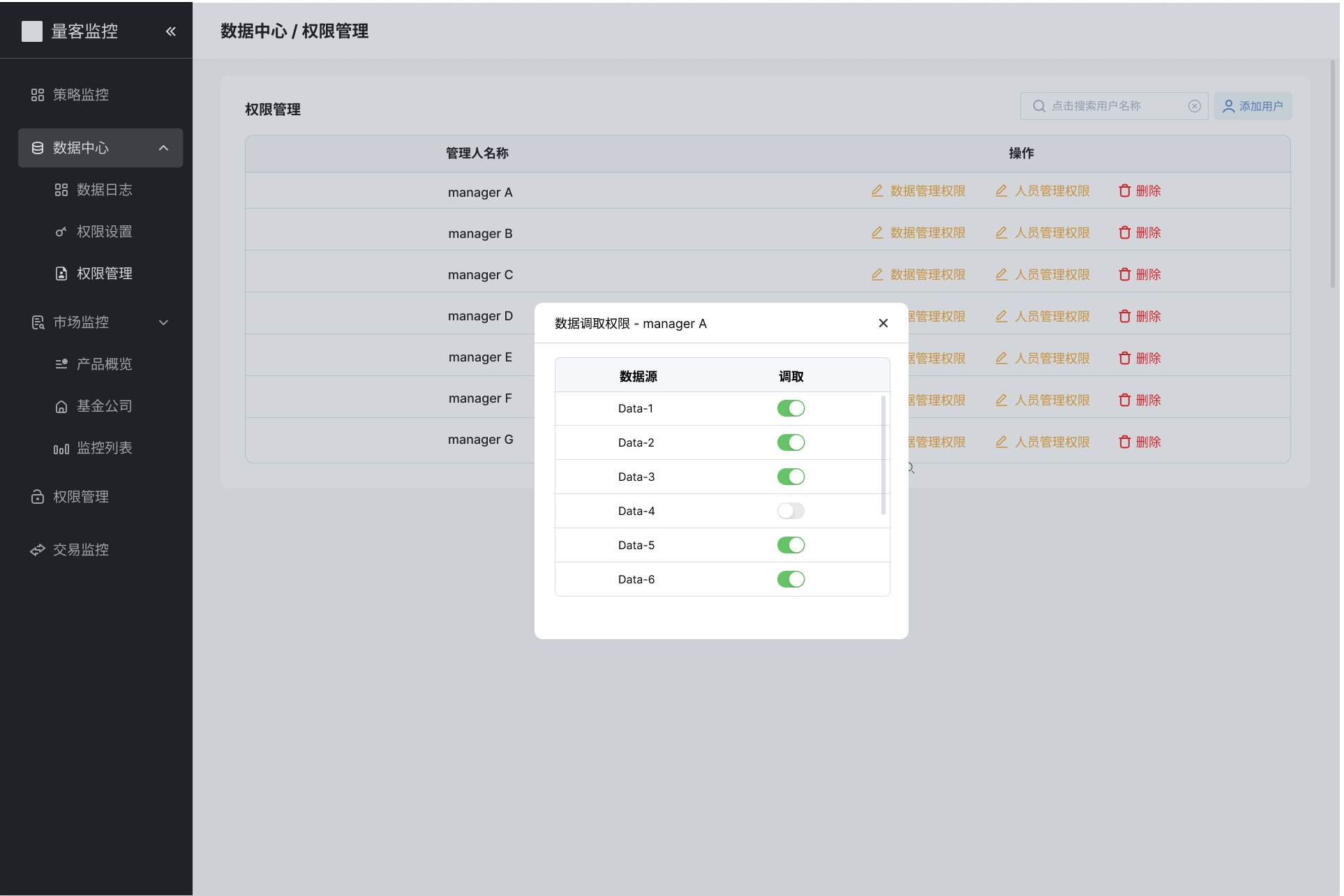
Task: Expand the 市场监控 menu chevron
Action: pyautogui.click(x=163, y=322)
